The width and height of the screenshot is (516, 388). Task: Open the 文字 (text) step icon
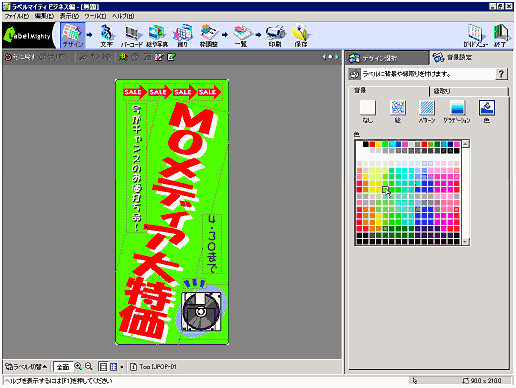[107, 35]
